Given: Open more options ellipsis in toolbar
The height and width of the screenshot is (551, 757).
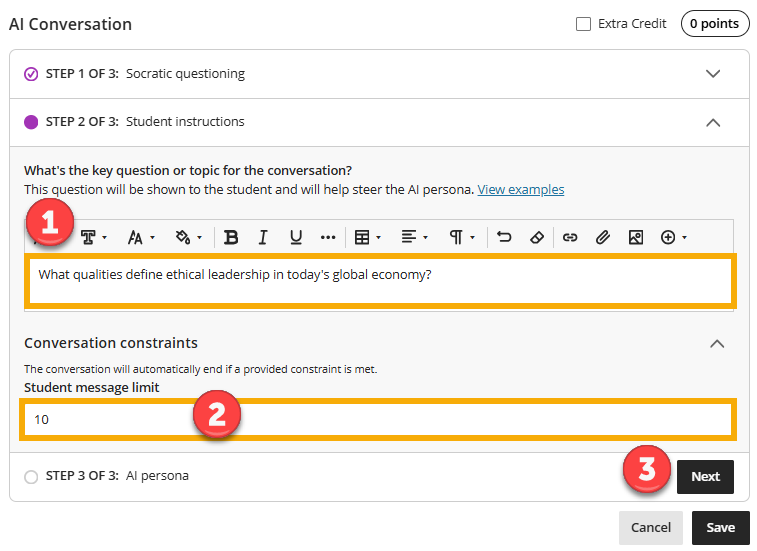Looking at the screenshot, I should pyautogui.click(x=328, y=237).
